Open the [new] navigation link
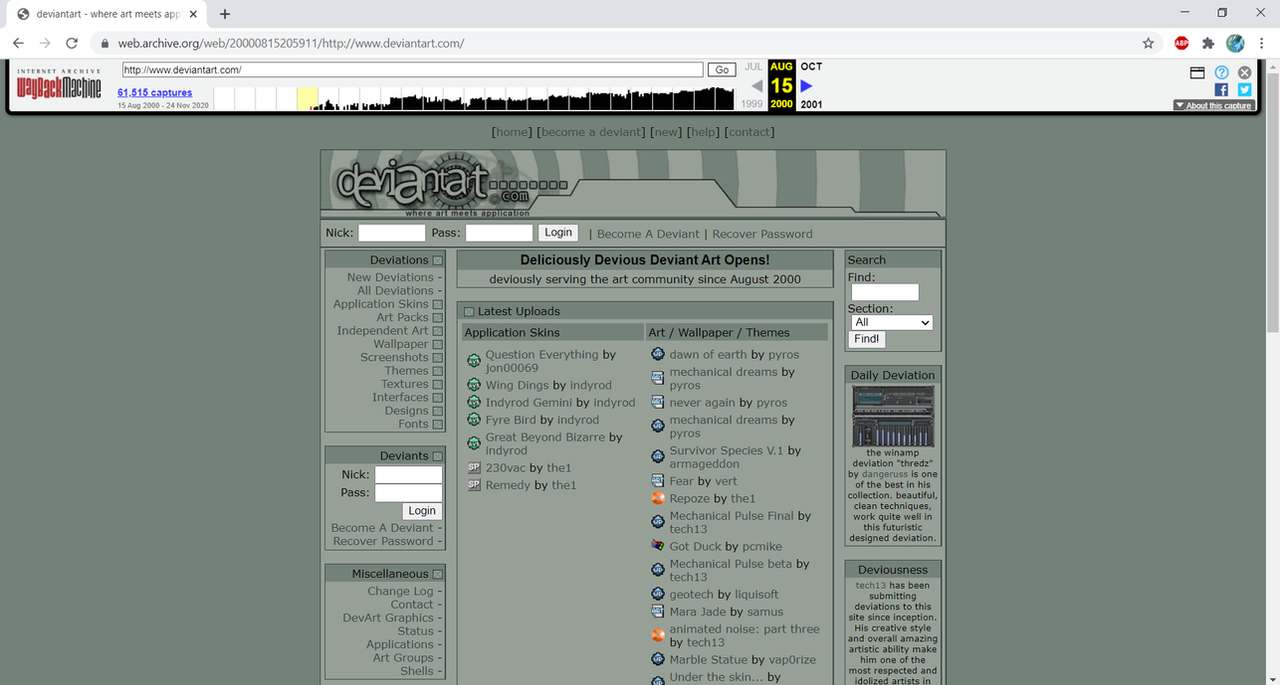 coord(666,132)
